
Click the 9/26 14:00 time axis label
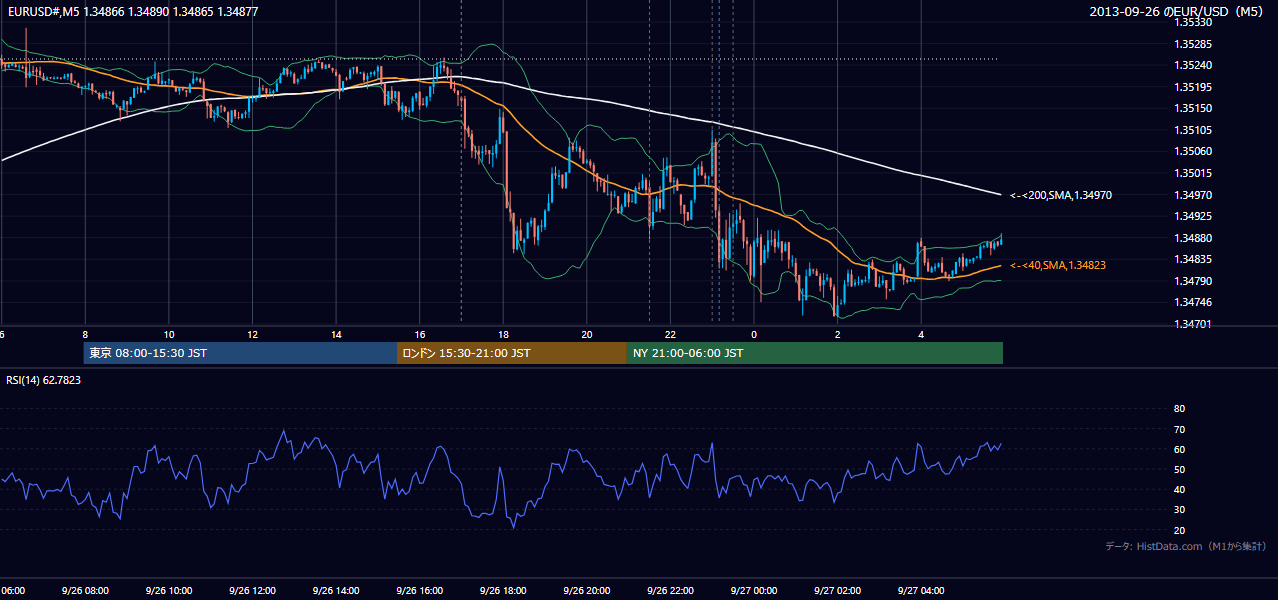coord(336,590)
